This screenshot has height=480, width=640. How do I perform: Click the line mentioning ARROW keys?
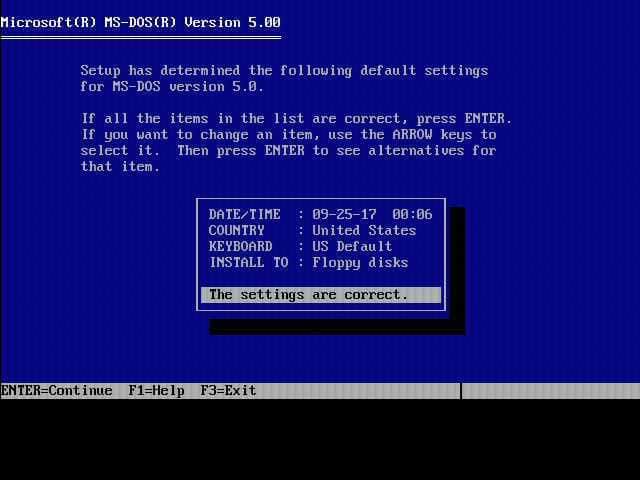[289, 135]
